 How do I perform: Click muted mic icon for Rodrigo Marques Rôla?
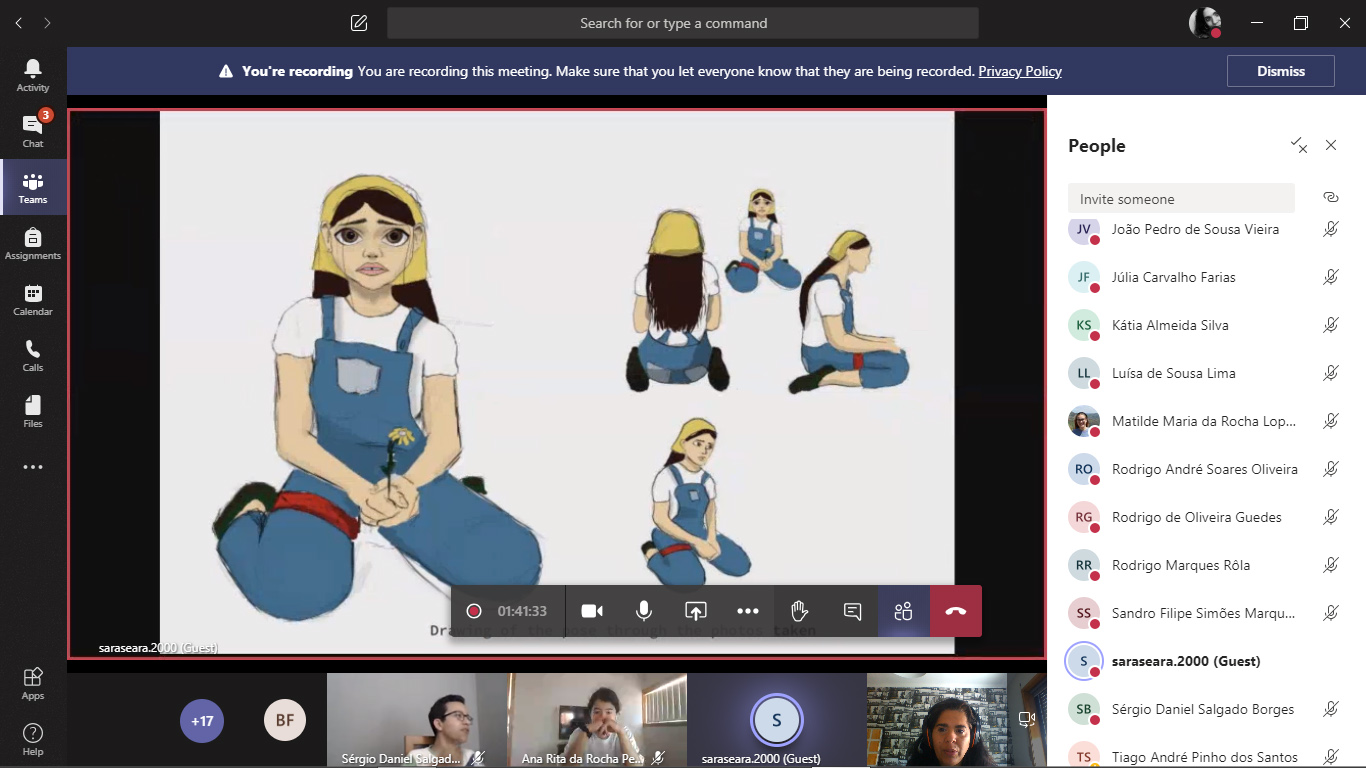[x=1330, y=565]
